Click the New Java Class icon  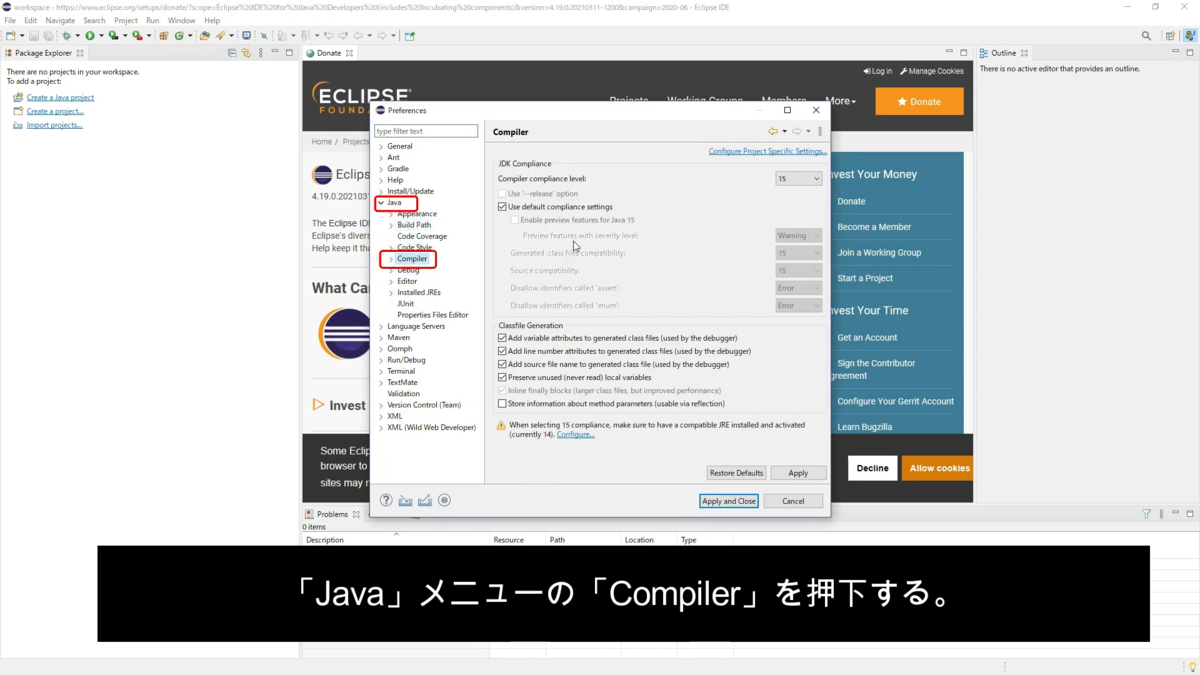[x=179, y=35]
